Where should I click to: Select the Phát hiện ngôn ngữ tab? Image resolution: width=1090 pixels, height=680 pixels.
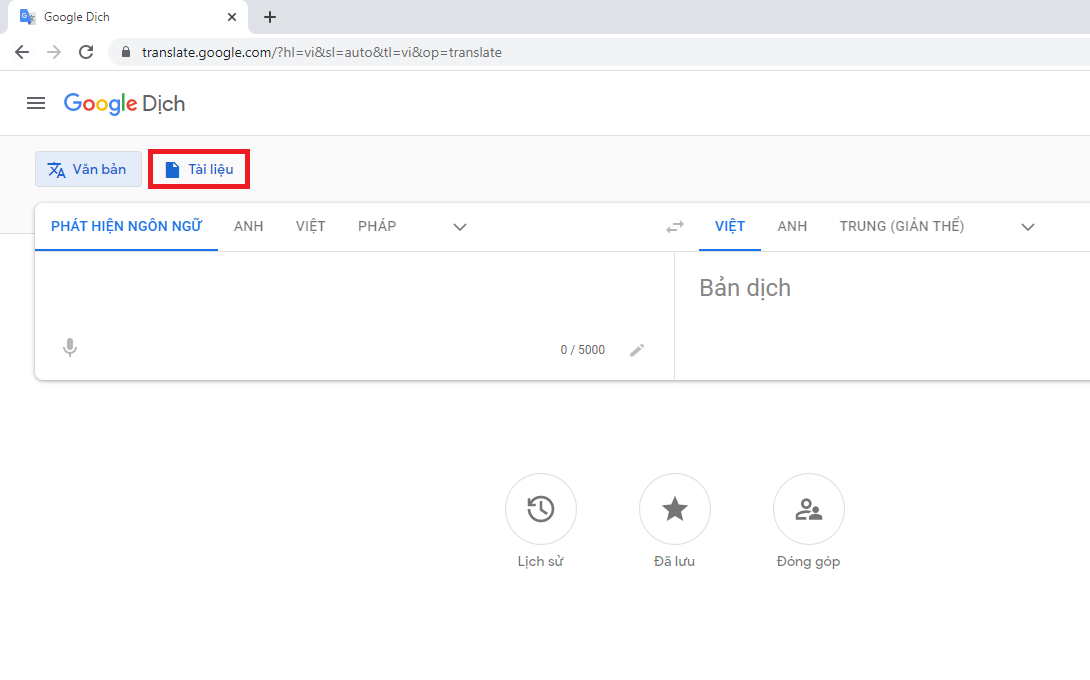pyautogui.click(x=126, y=226)
